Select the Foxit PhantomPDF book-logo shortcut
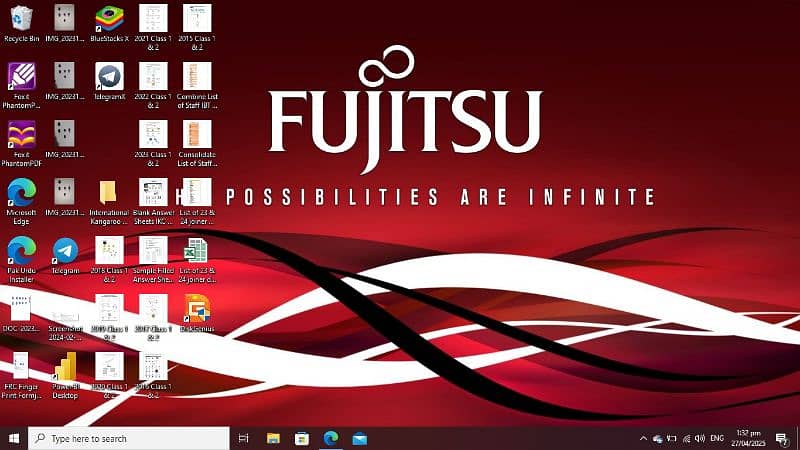This screenshot has height=450, width=800. (x=21, y=143)
